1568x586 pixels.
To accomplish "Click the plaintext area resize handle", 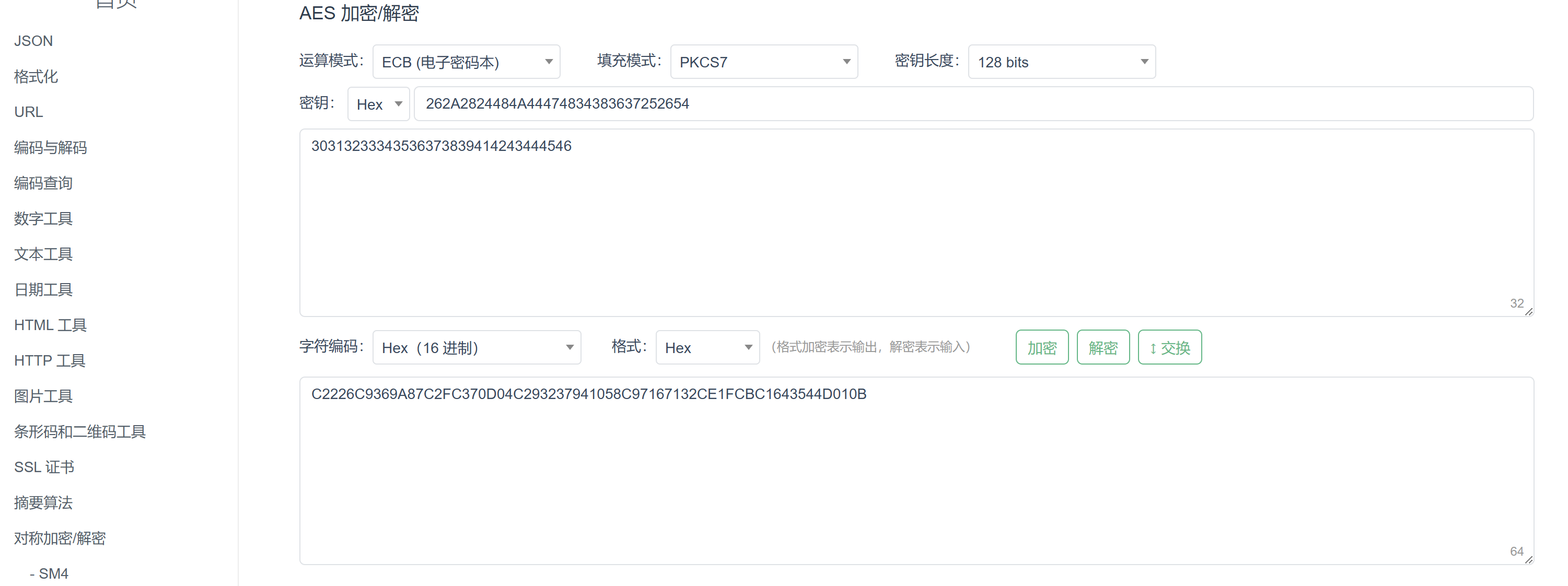I will (1528, 312).
